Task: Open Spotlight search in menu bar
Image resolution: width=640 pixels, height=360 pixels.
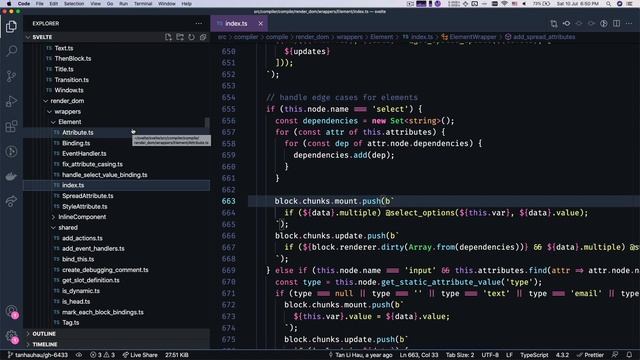Action: coord(608,4)
